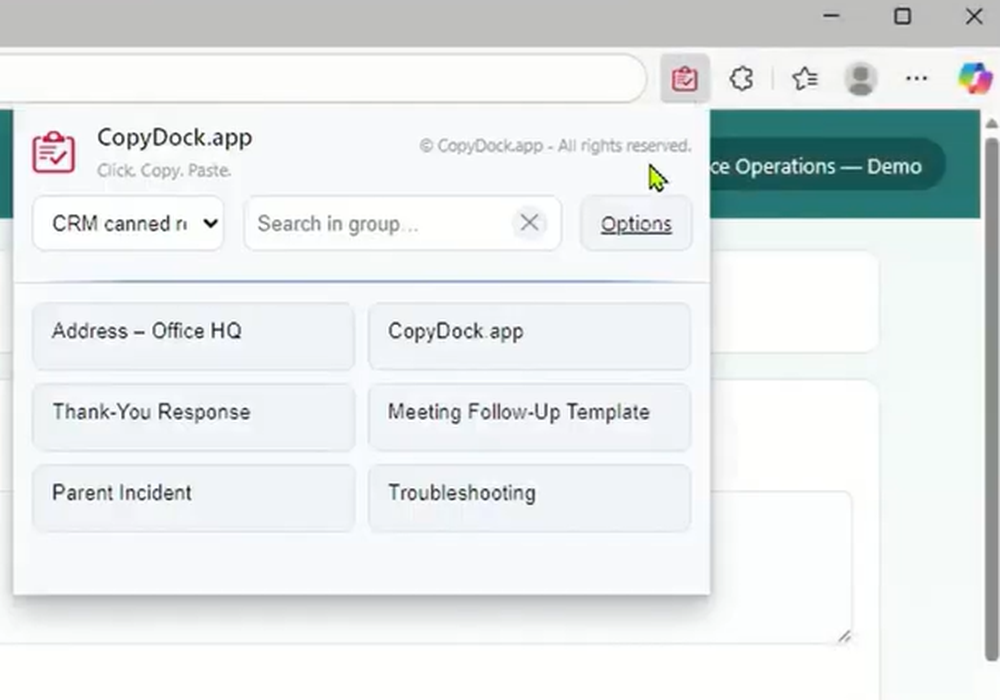Open the CopyDock extension icon in the toolbar
Viewport: 1000px width, 700px height.
point(684,78)
